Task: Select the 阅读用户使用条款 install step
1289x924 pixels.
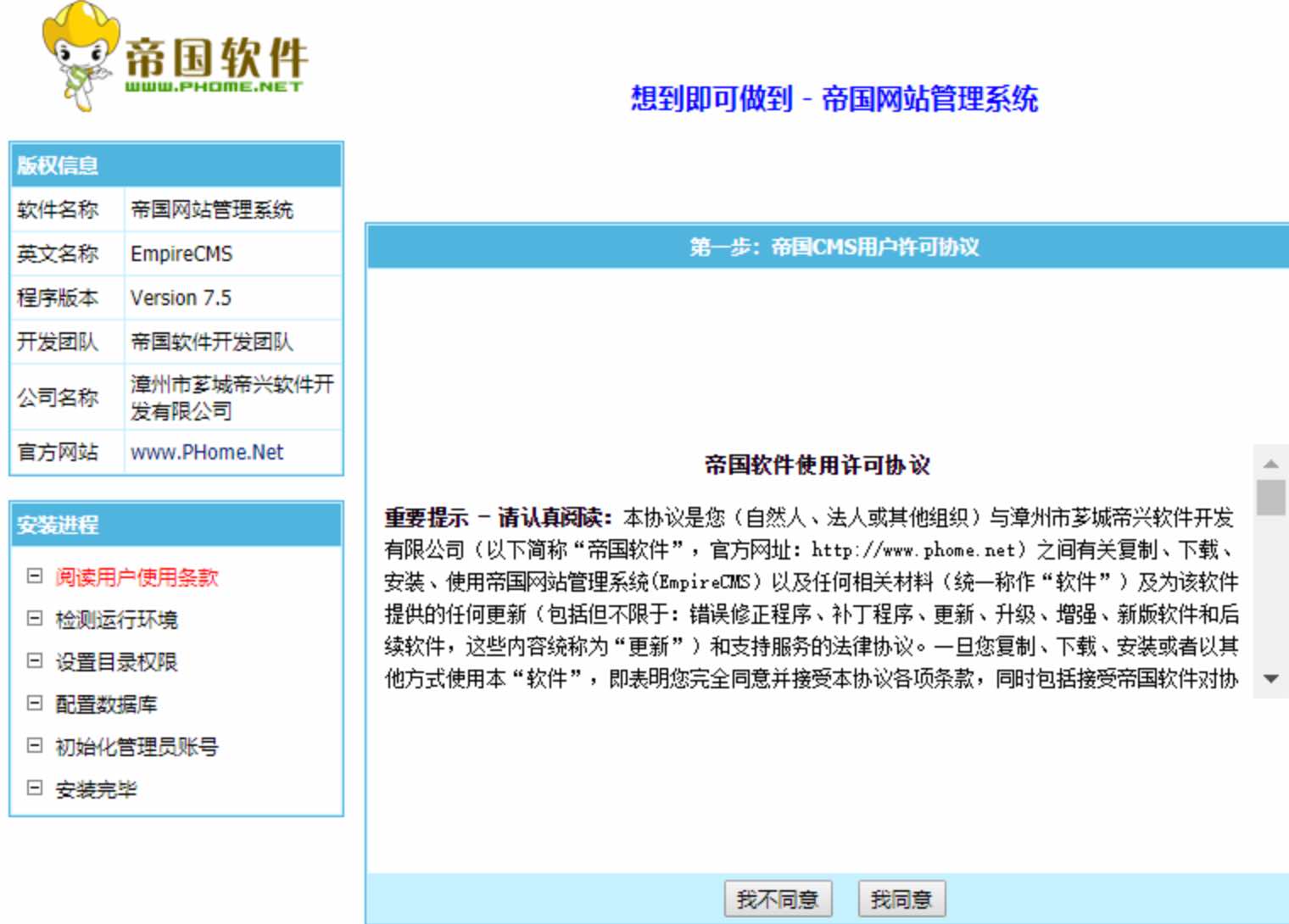Action: point(137,577)
